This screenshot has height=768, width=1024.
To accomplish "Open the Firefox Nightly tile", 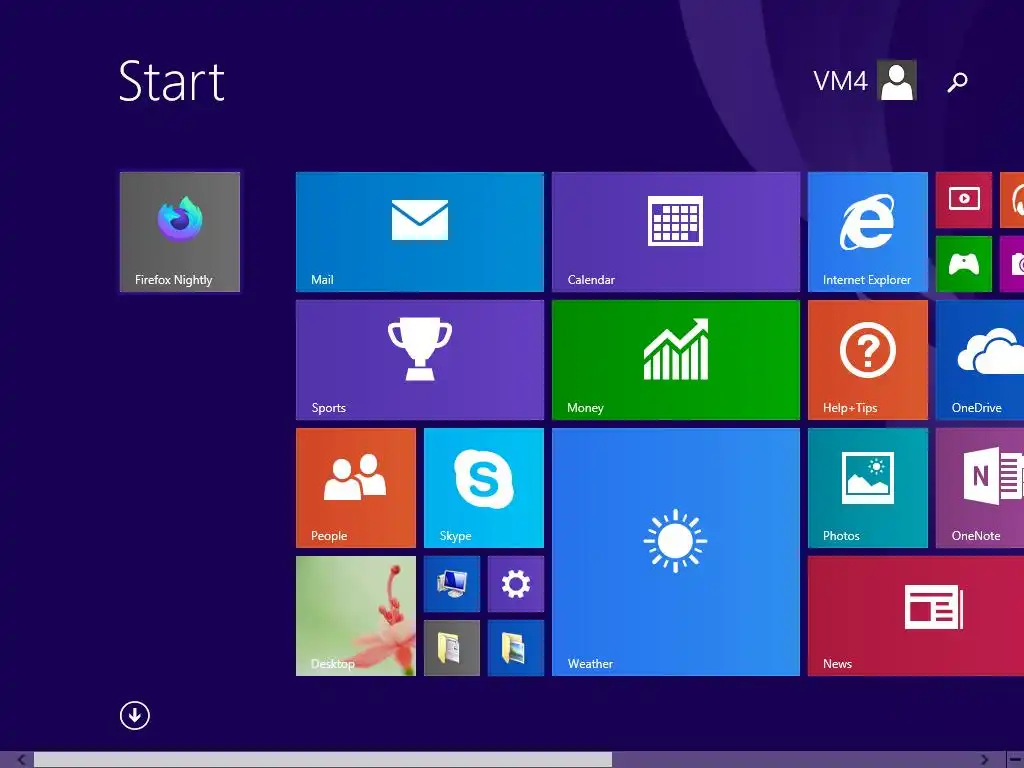I will pos(180,232).
